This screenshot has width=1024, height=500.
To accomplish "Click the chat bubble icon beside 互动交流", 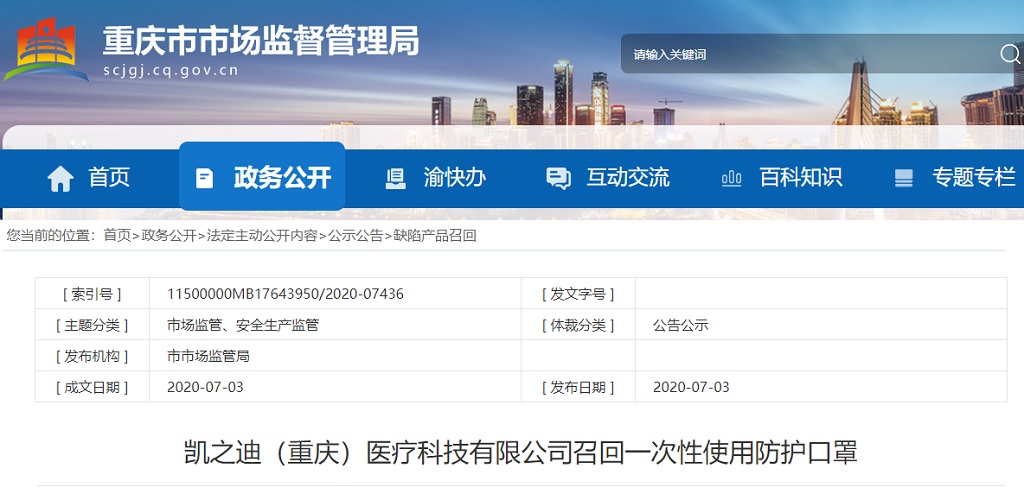I will tap(558, 179).
